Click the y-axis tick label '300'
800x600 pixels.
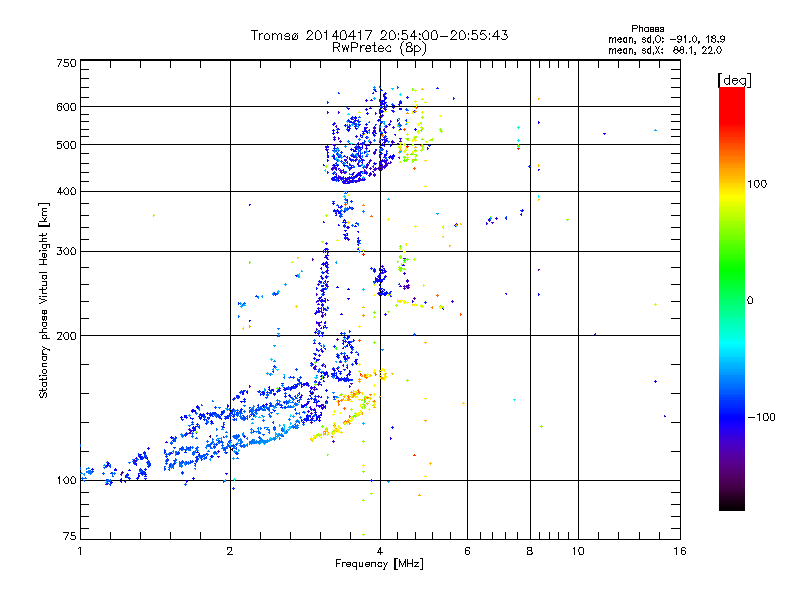66,252
